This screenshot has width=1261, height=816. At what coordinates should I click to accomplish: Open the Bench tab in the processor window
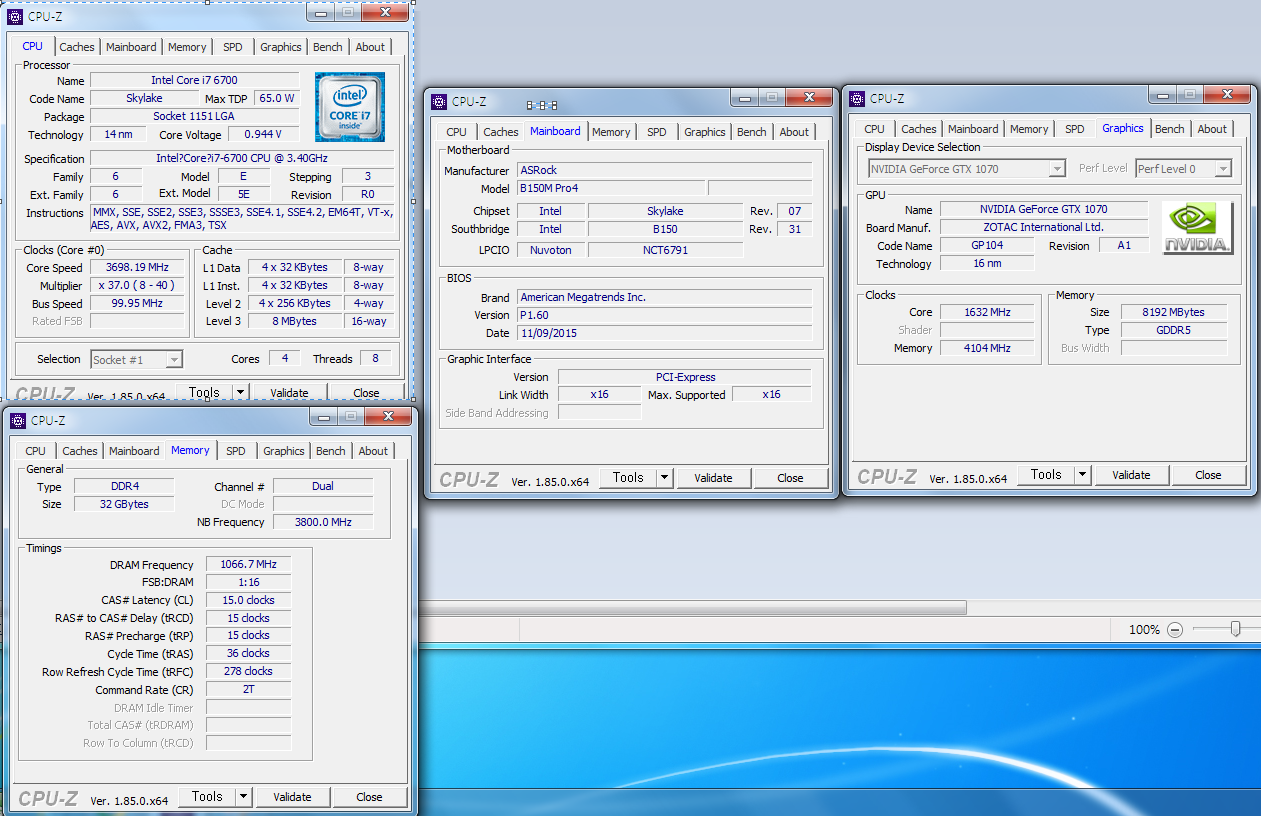click(327, 47)
